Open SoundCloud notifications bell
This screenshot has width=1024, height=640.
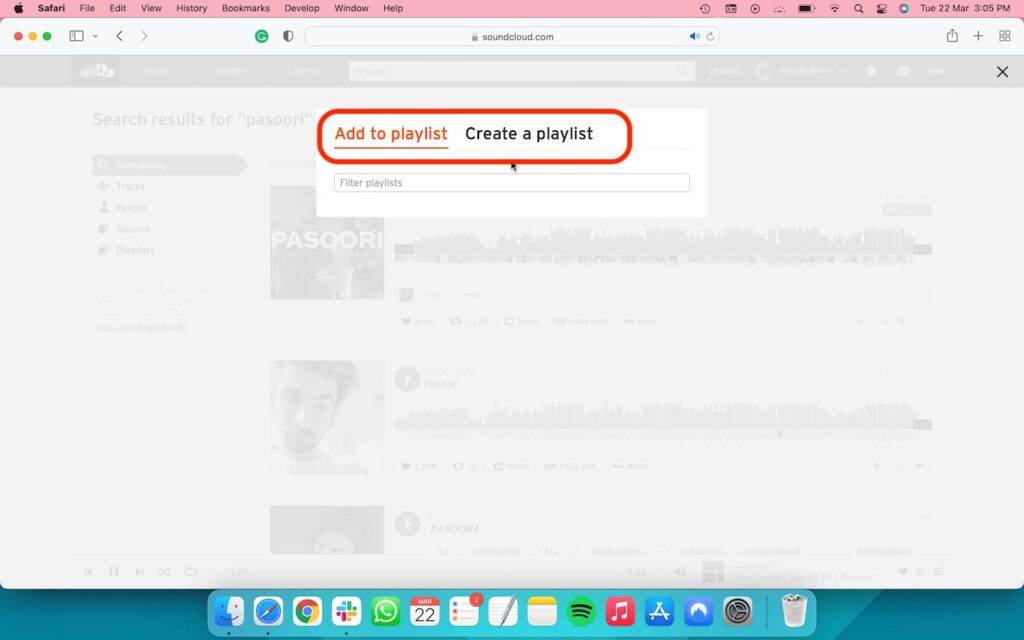pos(869,71)
